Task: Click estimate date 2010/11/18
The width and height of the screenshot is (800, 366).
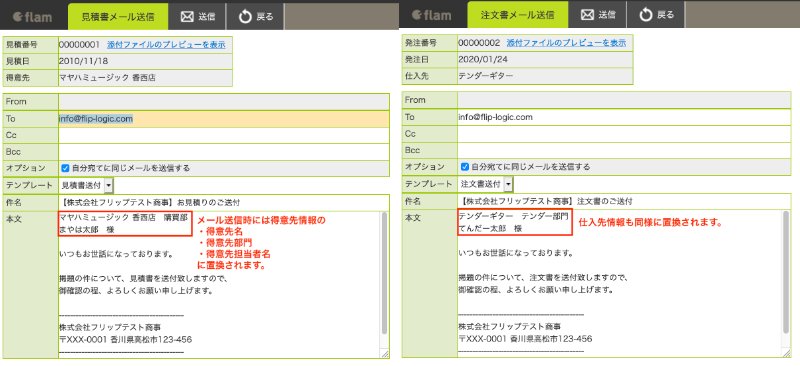Action: click(84, 61)
